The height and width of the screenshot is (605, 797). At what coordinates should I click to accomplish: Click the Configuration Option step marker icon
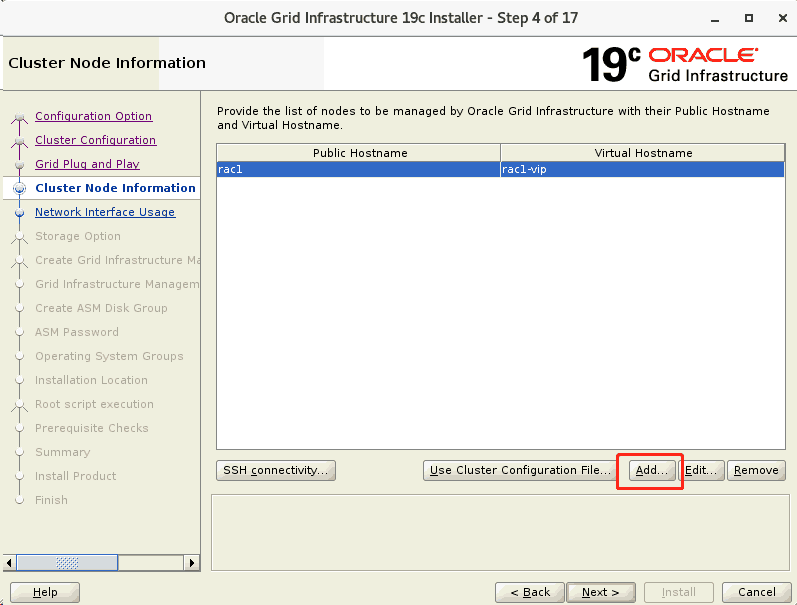point(19,118)
